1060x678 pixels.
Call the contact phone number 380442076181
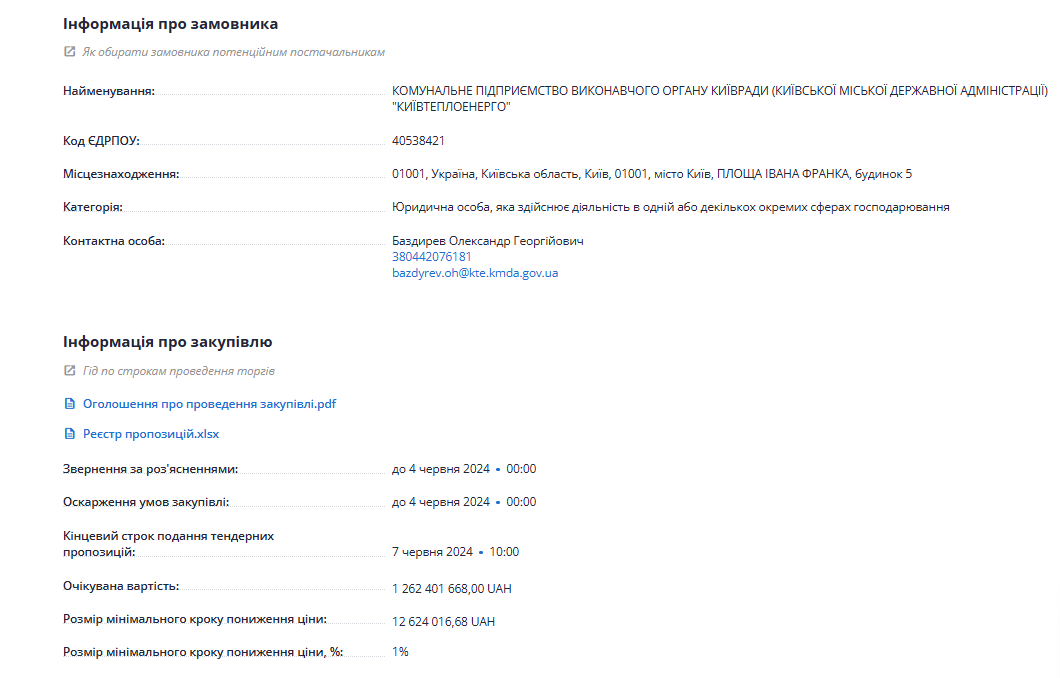[x=431, y=257]
